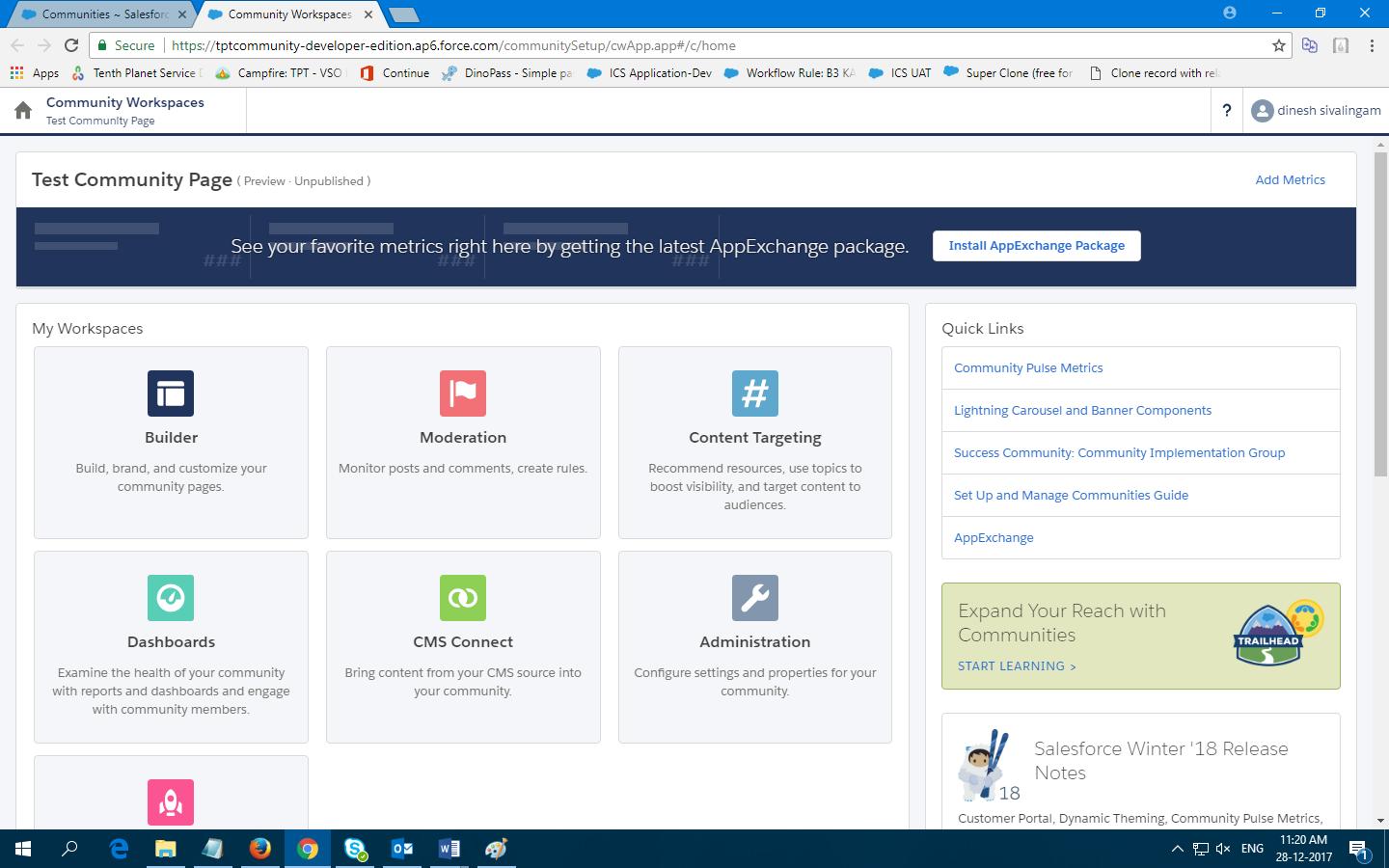Open a new browser tab
Viewport: 1389px width, 868px height.
pos(404,14)
